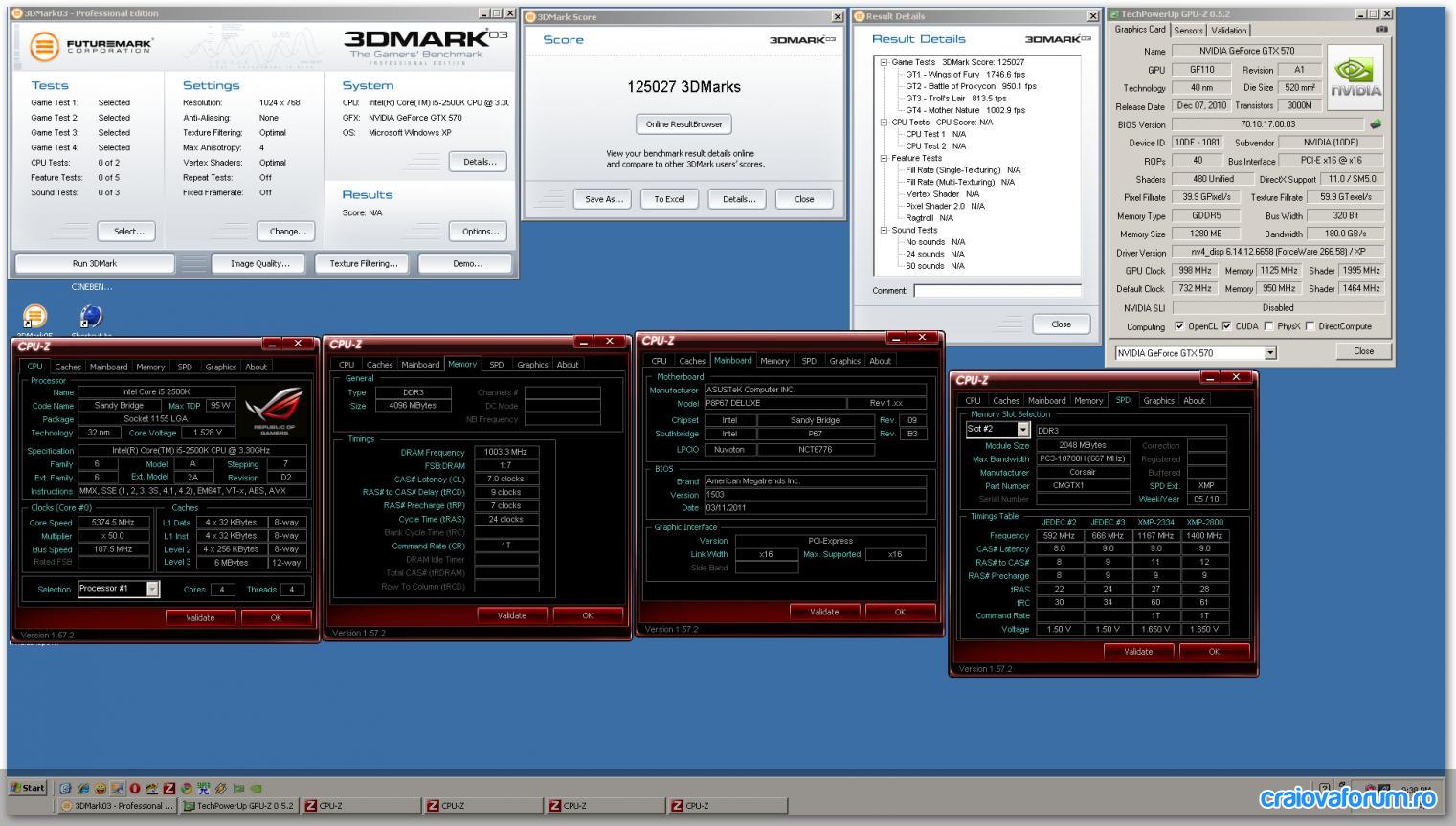1456x826 pixels.
Task: Open the Processor #1 selection dropdown
Action: [x=152, y=590]
